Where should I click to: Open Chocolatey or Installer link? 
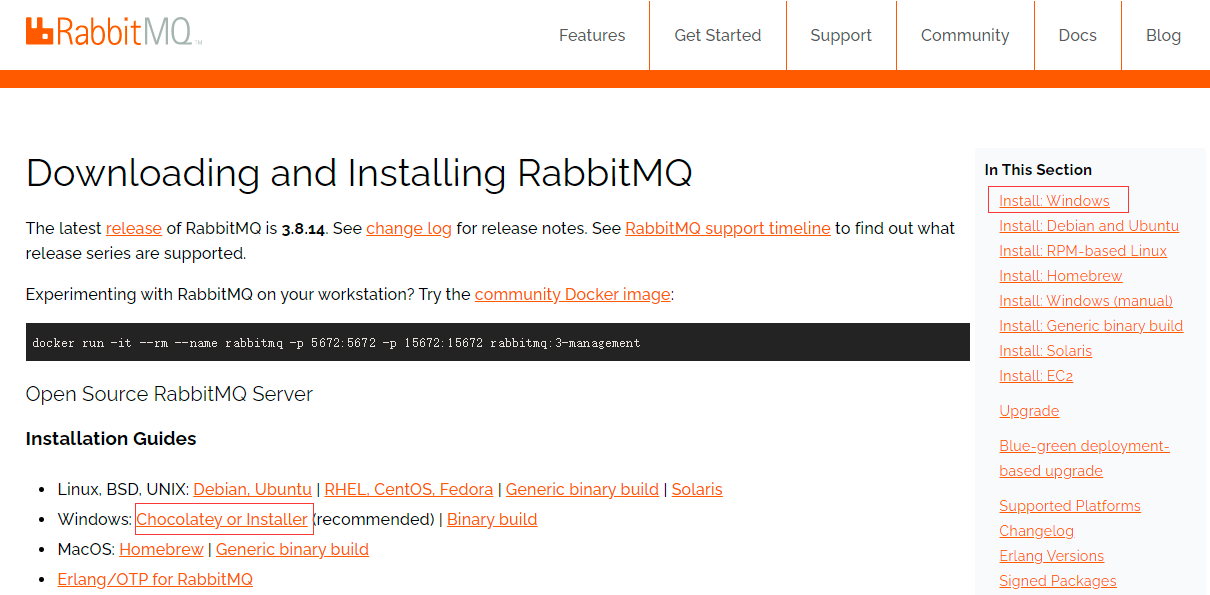(x=222, y=519)
